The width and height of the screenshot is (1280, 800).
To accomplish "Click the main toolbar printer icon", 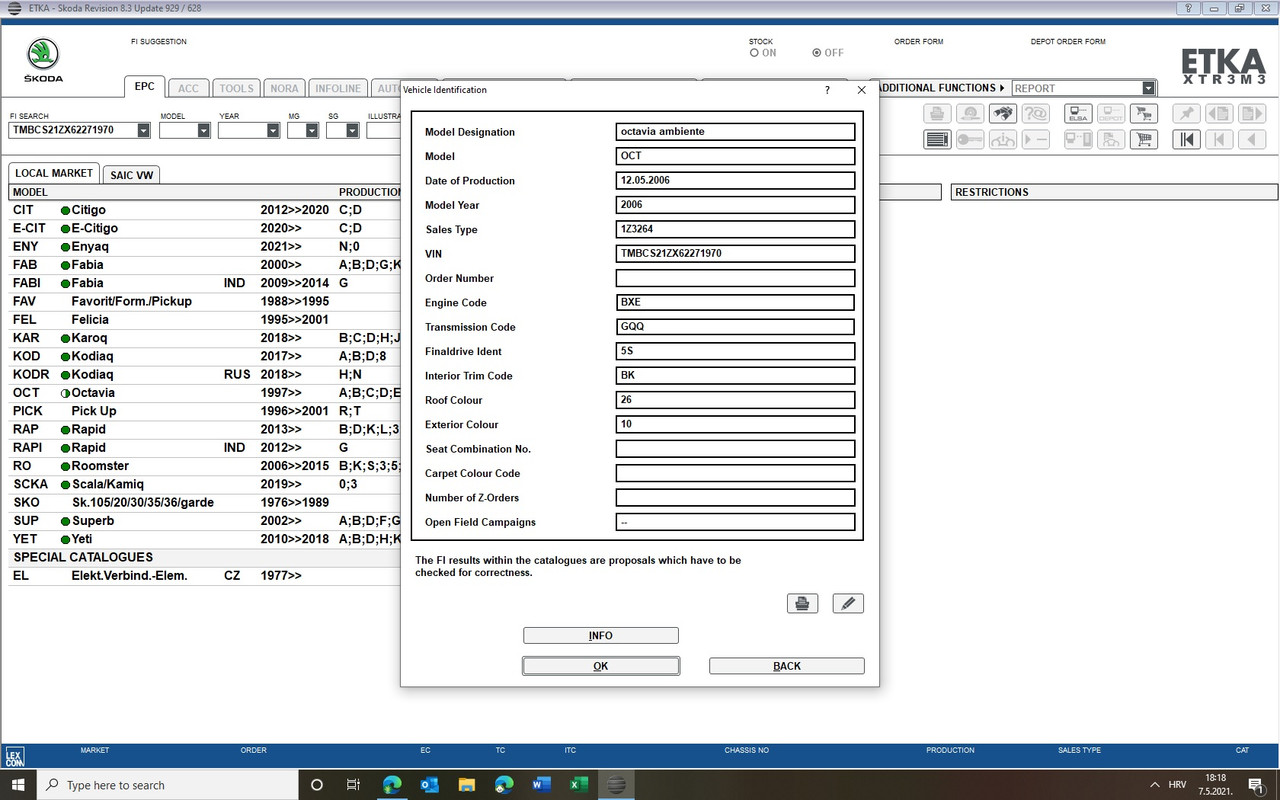I will click(937, 113).
